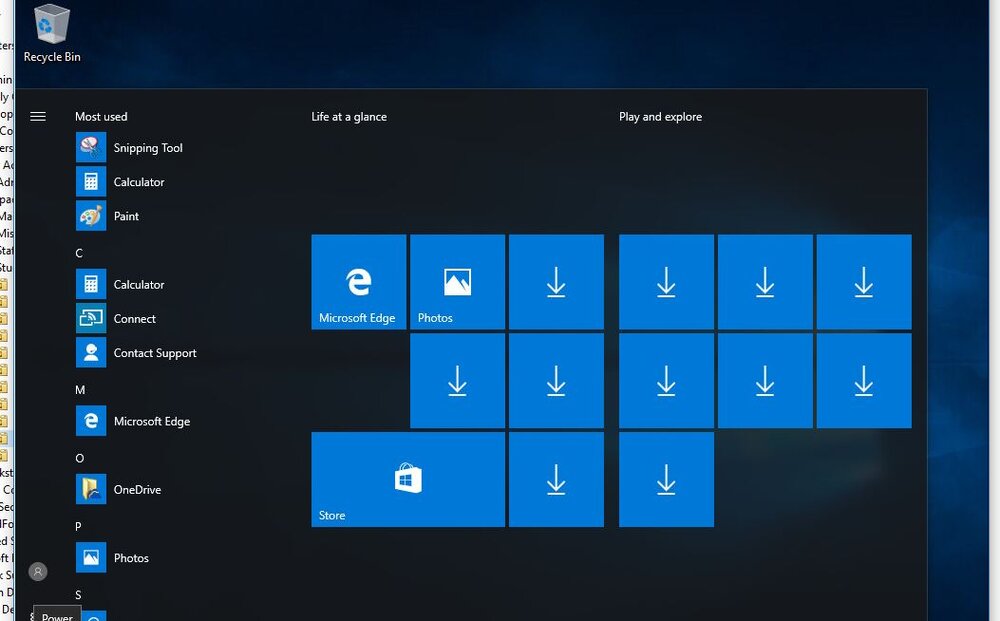Click the download tile right of Photos

coord(556,282)
